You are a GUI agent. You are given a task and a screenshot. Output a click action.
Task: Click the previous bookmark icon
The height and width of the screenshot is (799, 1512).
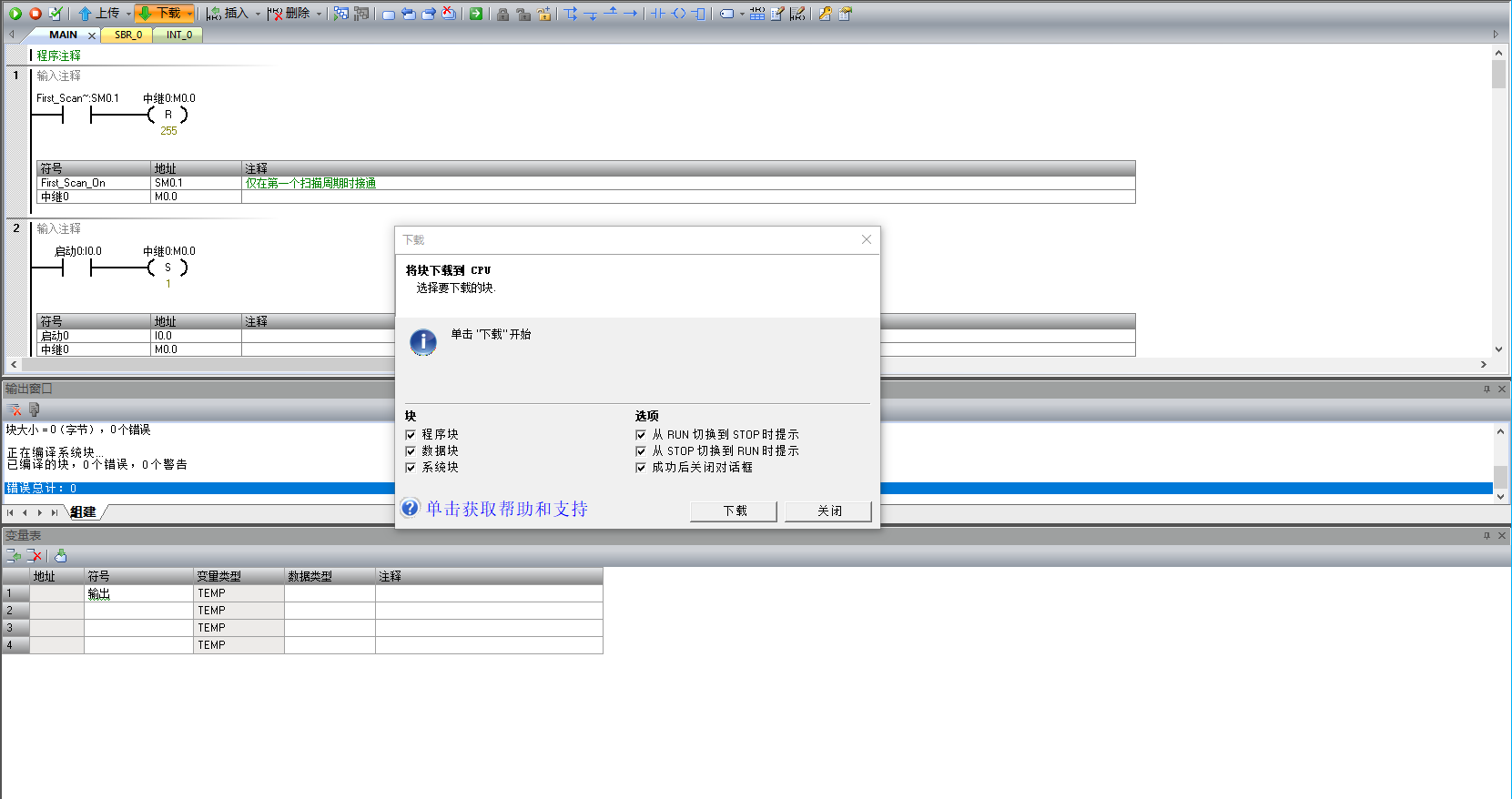[x=409, y=14]
